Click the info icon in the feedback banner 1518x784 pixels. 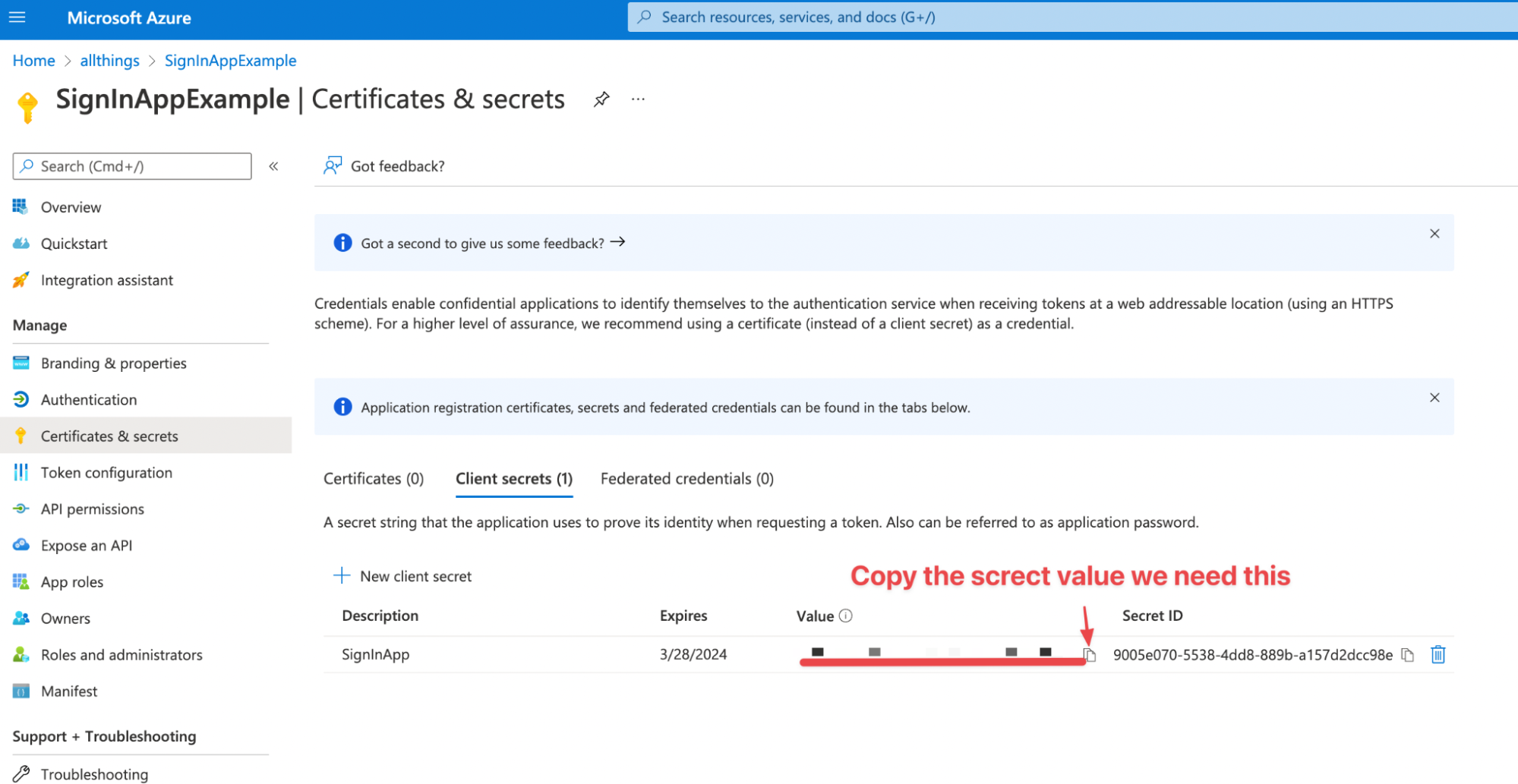coord(342,242)
